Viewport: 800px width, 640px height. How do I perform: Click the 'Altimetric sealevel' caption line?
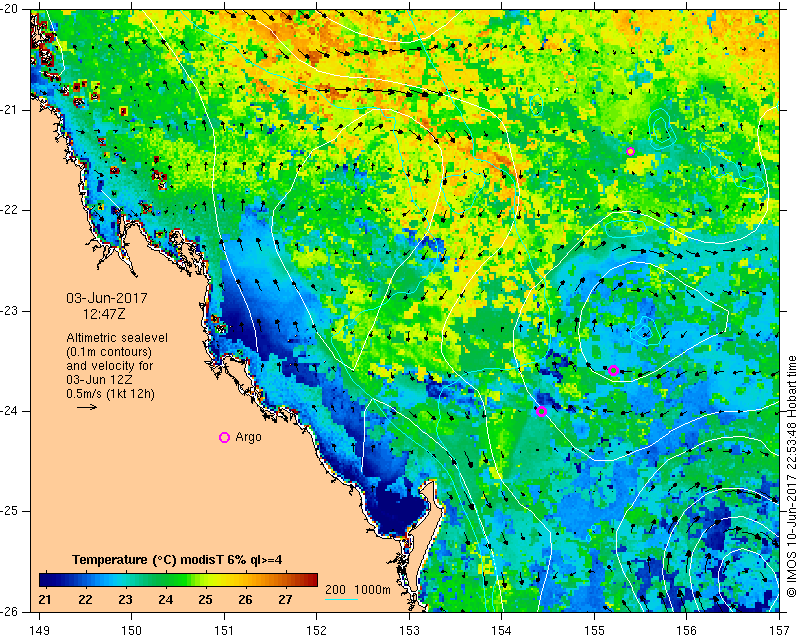117,338
